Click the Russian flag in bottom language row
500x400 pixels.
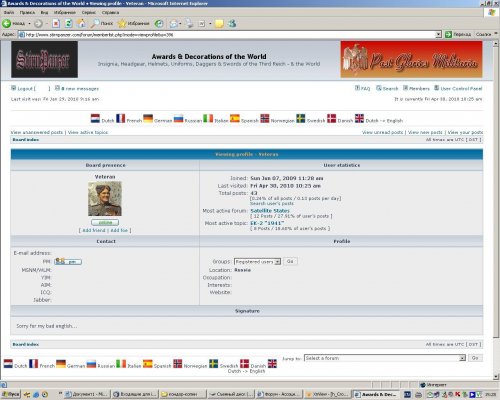click(91, 364)
